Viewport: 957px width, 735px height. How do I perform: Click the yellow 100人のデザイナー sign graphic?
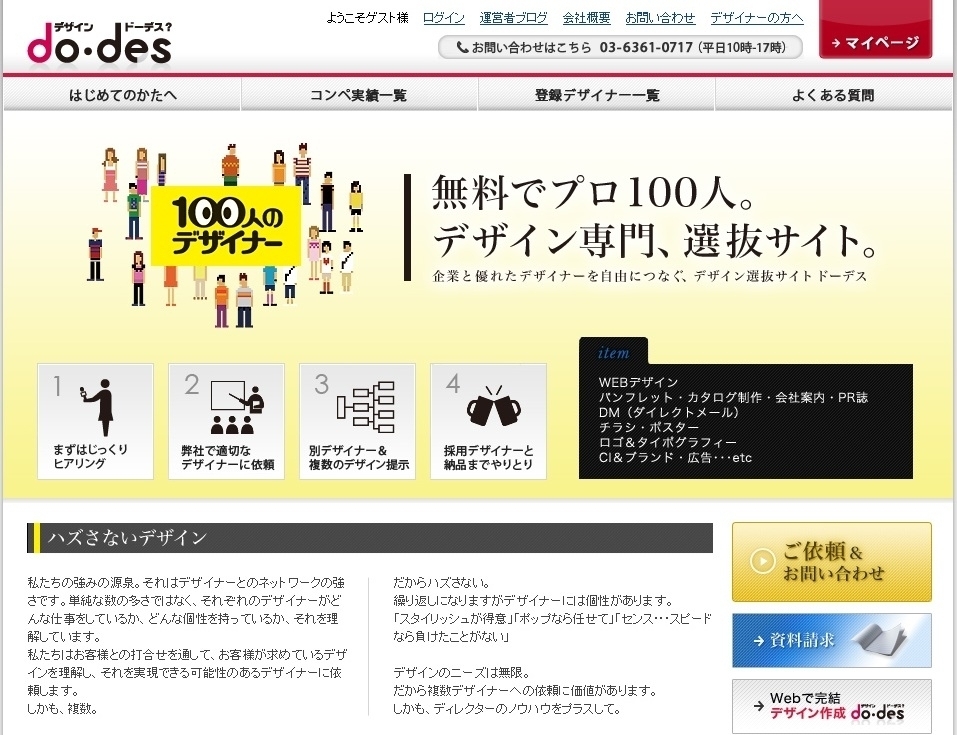[226, 226]
